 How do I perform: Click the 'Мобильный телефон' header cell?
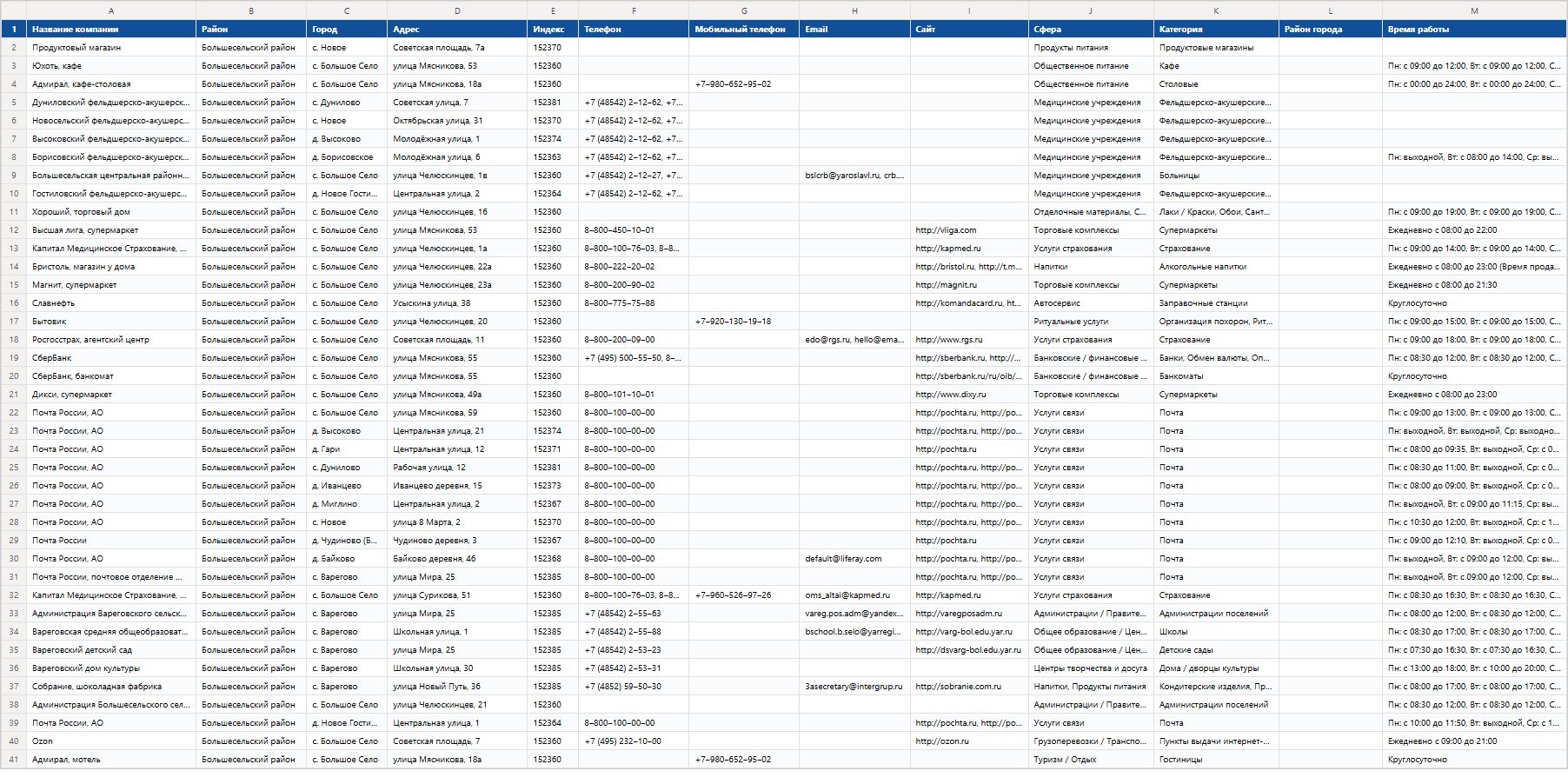pyautogui.click(x=744, y=30)
